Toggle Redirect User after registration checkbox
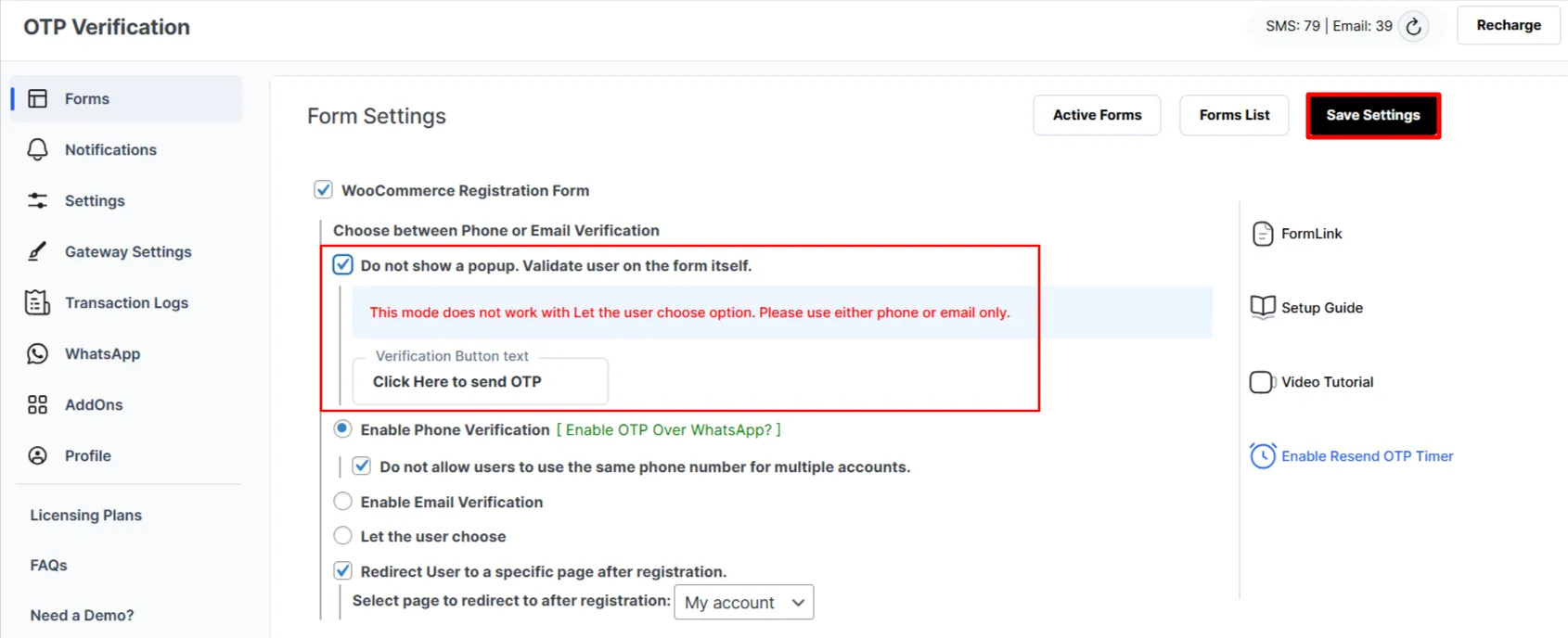The height and width of the screenshot is (638, 1568). pos(342,570)
